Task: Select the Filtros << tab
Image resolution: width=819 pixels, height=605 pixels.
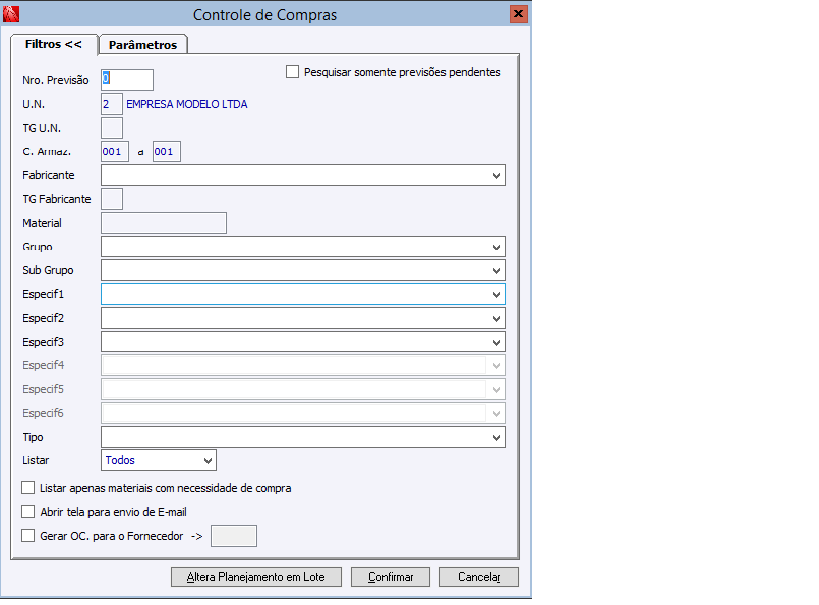Action: (x=53, y=44)
